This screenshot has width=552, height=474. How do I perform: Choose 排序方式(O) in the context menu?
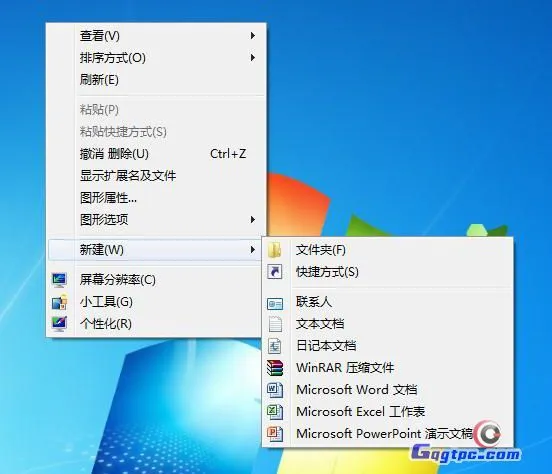pyautogui.click(x=156, y=57)
